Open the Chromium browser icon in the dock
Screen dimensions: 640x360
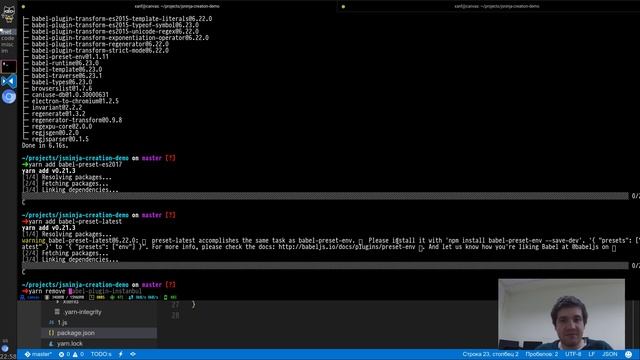(9, 97)
